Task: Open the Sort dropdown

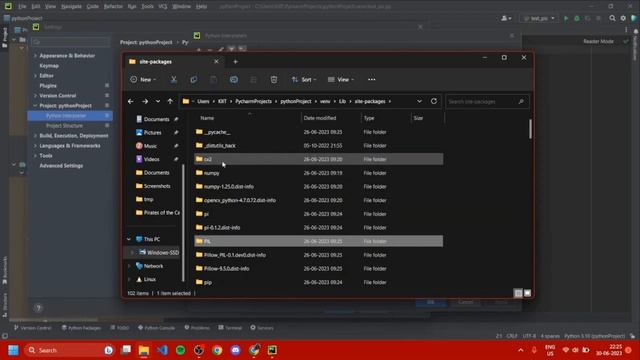Action: click(x=304, y=80)
